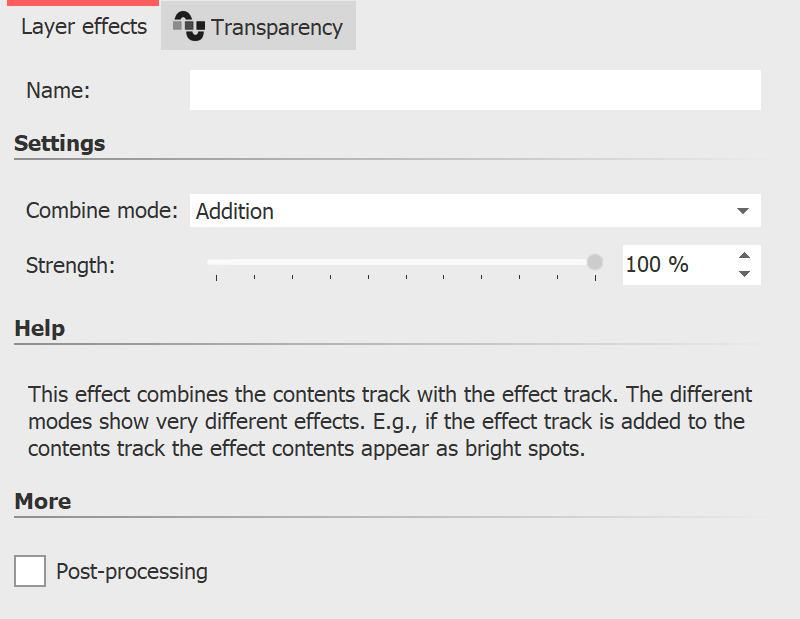Viewport: 800px width, 619px height.
Task: Increase strength with the up stepper arrow
Action: [x=745, y=257]
